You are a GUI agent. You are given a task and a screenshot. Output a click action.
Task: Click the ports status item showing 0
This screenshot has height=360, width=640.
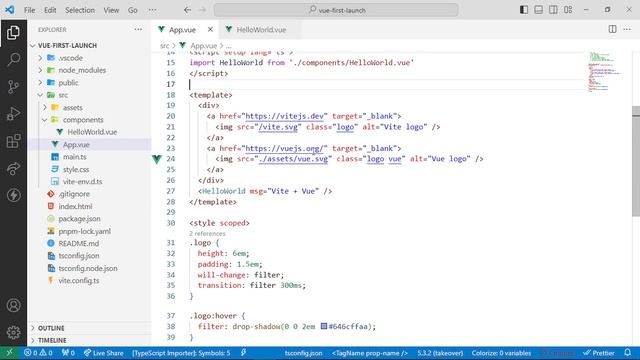pyautogui.click(x=68, y=353)
